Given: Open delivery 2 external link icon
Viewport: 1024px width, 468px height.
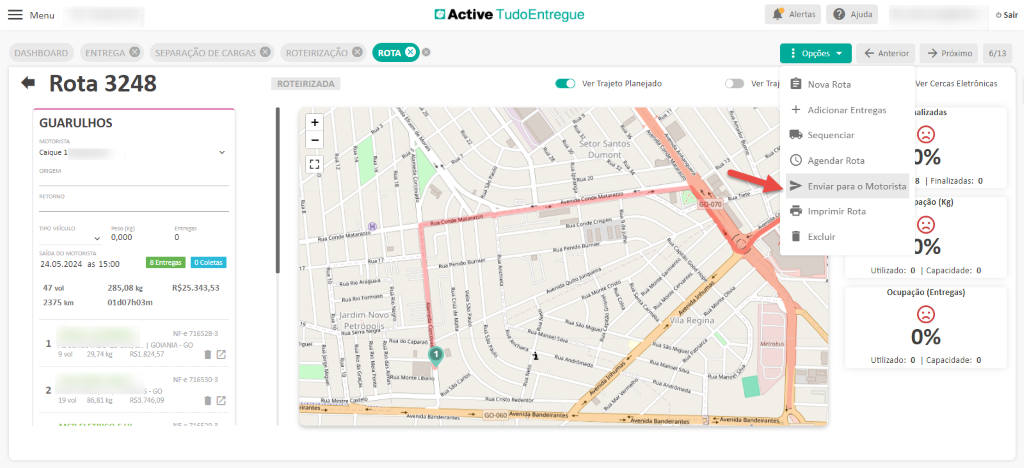Looking at the screenshot, I should pyautogui.click(x=221, y=400).
